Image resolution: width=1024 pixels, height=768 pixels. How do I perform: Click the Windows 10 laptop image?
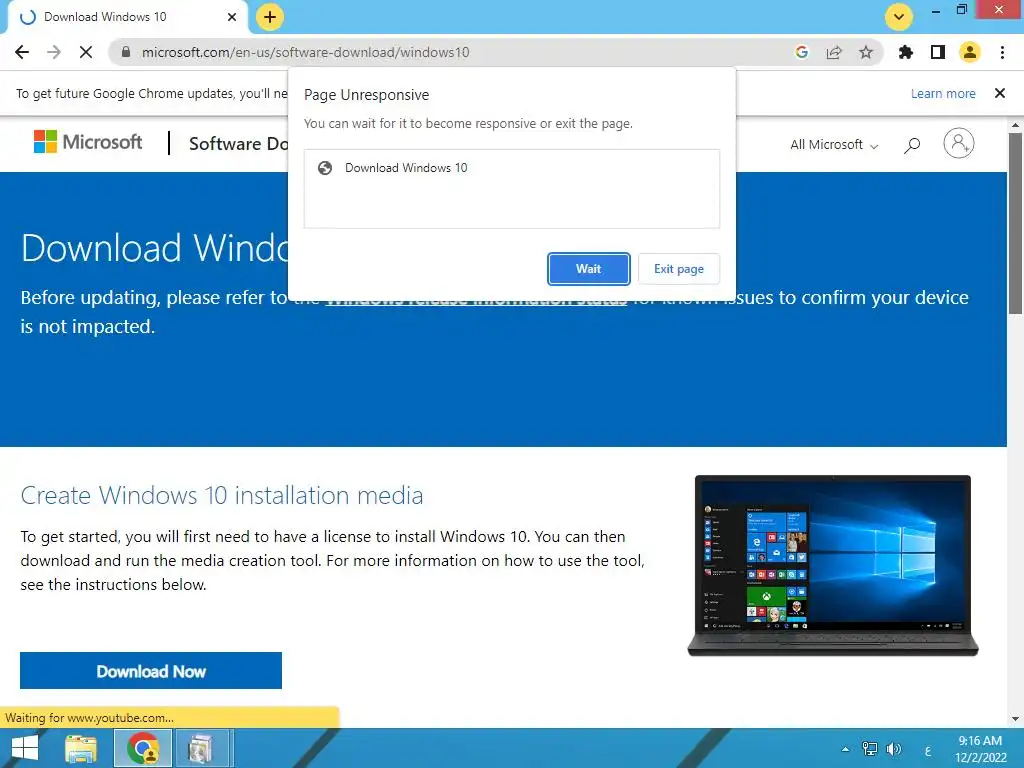tap(833, 566)
